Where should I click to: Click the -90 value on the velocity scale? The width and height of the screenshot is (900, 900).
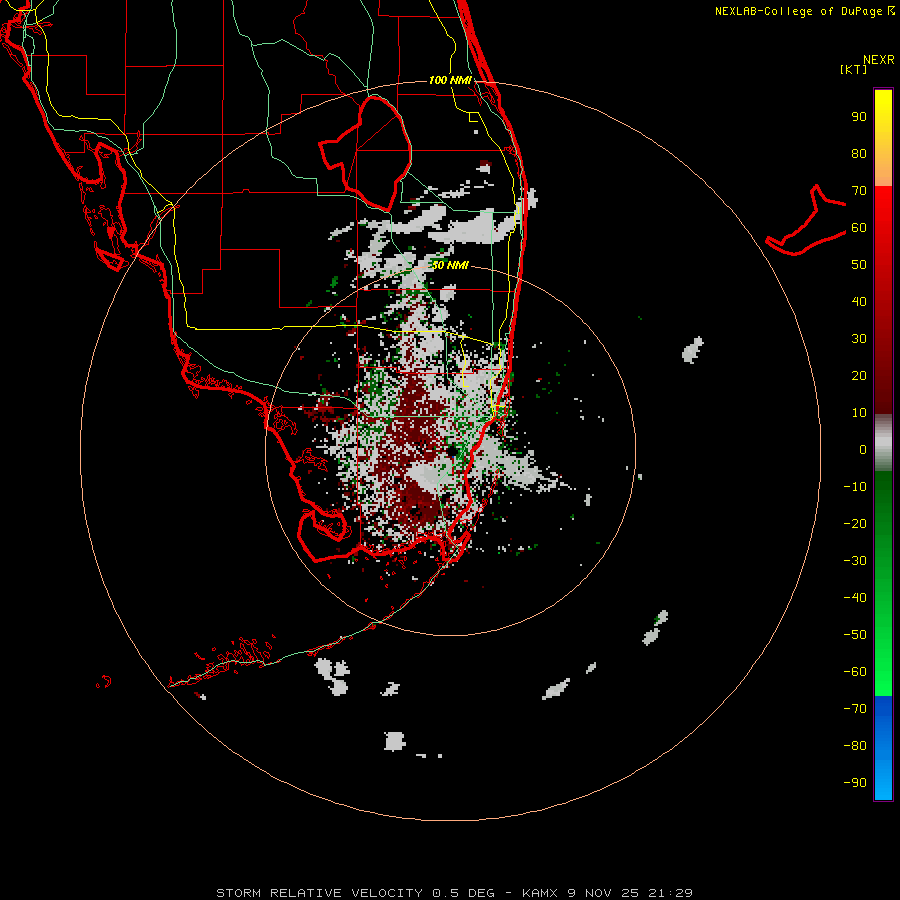click(855, 782)
